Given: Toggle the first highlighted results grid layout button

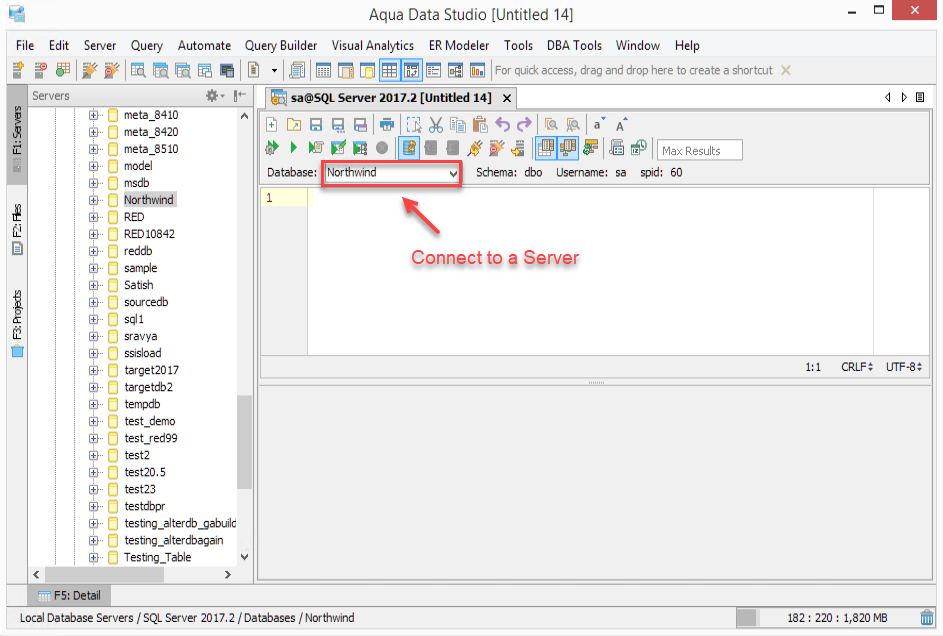Looking at the screenshot, I should [x=545, y=148].
